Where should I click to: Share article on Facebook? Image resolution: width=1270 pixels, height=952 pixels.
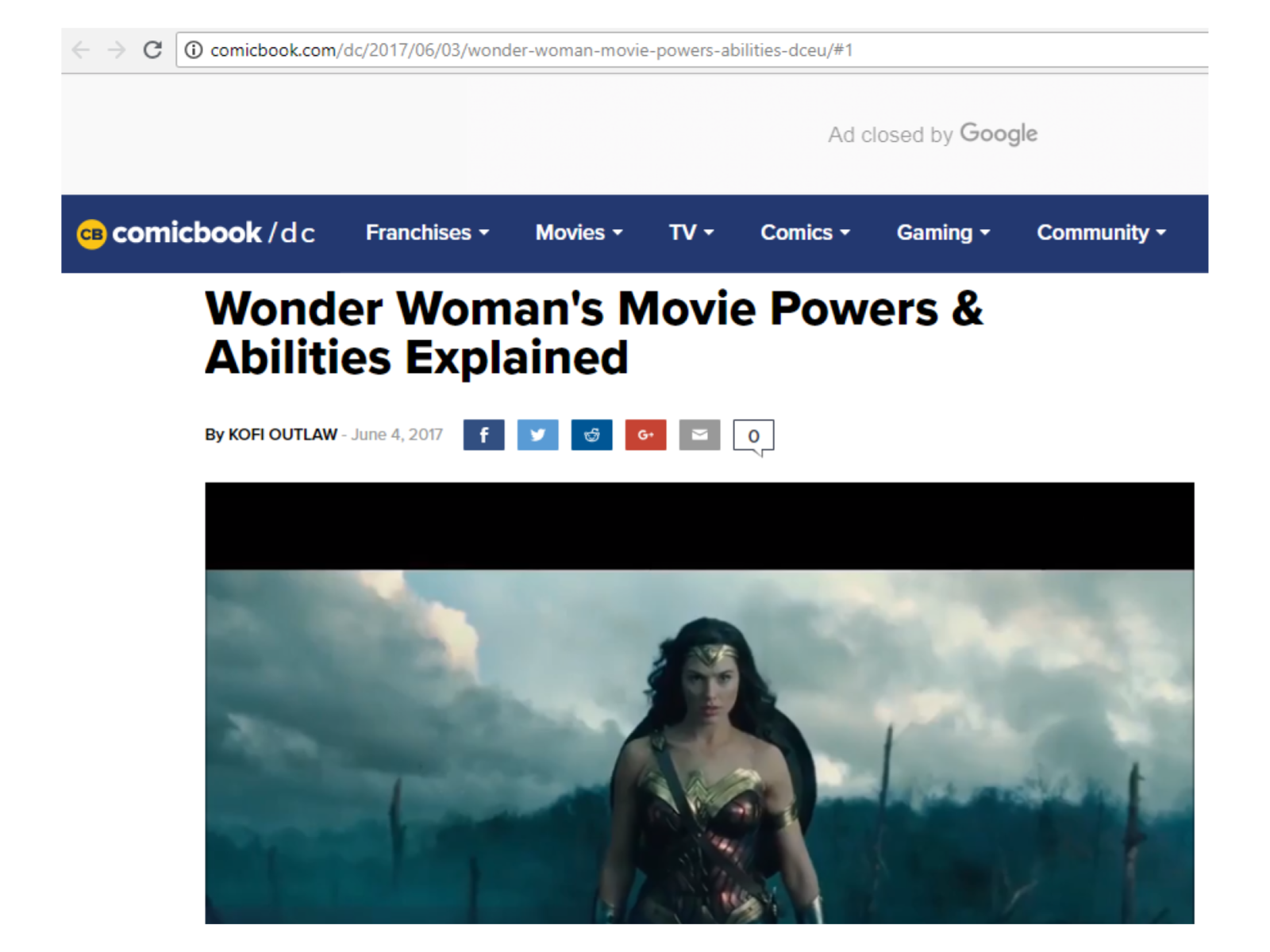[483, 435]
